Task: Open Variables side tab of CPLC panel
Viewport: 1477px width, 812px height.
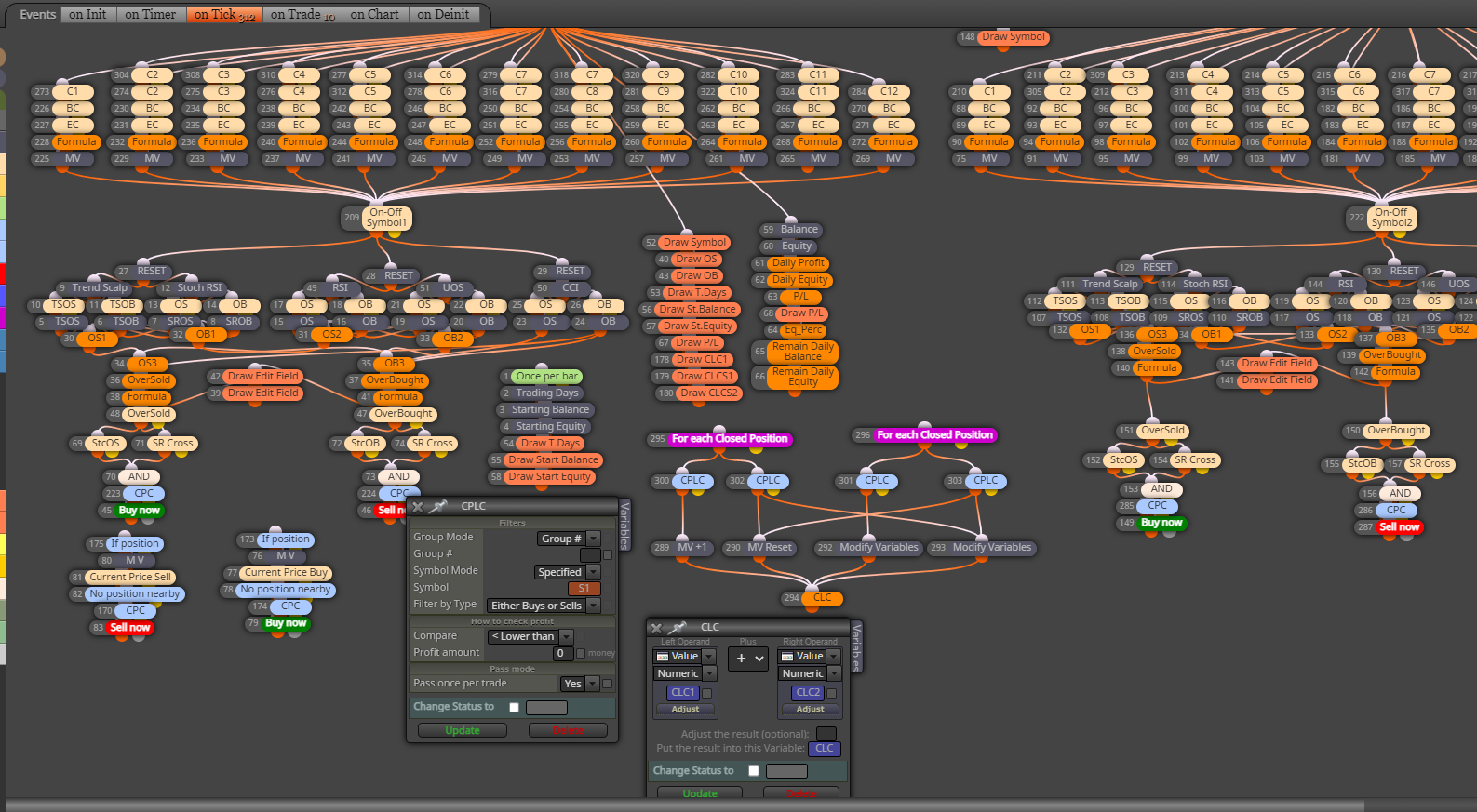Action: 625,525
